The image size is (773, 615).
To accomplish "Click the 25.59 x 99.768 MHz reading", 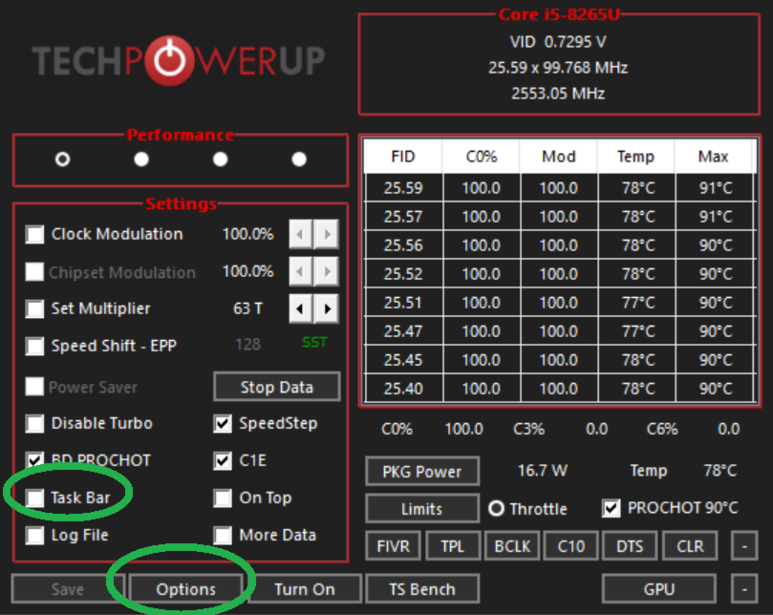I will [x=558, y=68].
